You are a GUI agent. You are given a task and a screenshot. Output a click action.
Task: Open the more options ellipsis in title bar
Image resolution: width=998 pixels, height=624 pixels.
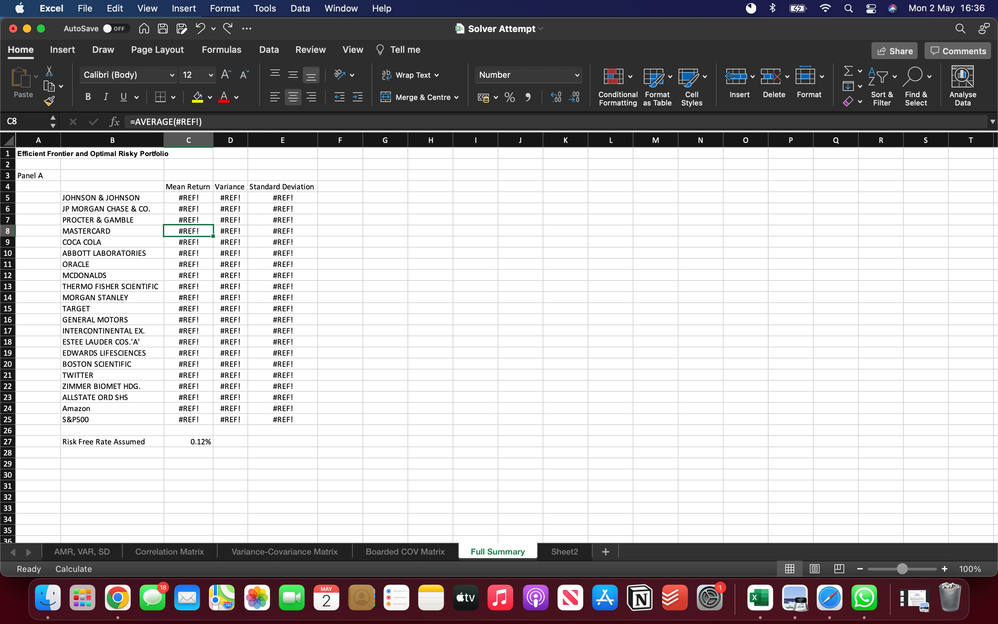[247, 29]
